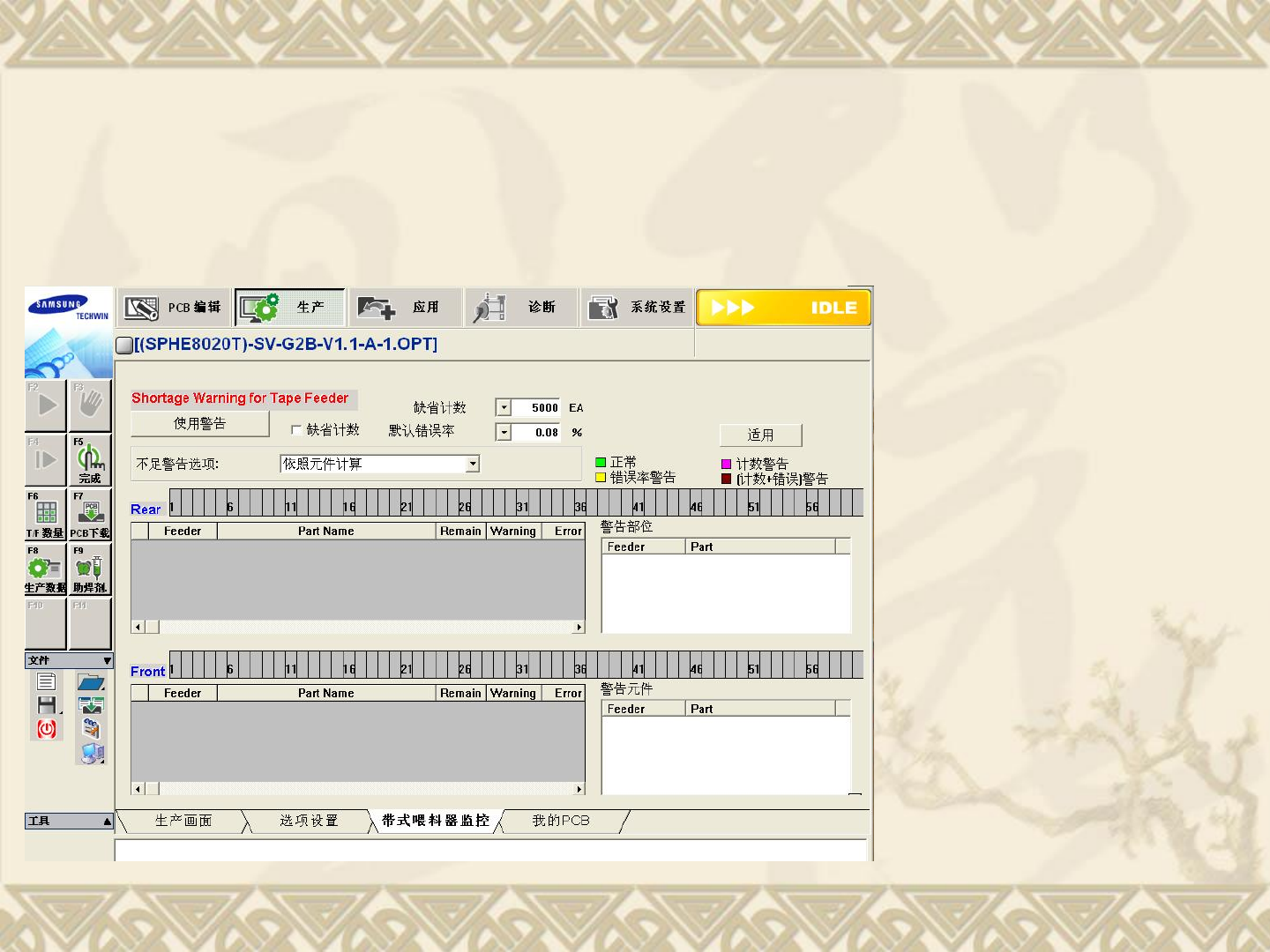Click the Rear table Part Name header
Image resolution: width=1270 pixels, height=952 pixels.
[326, 531]
